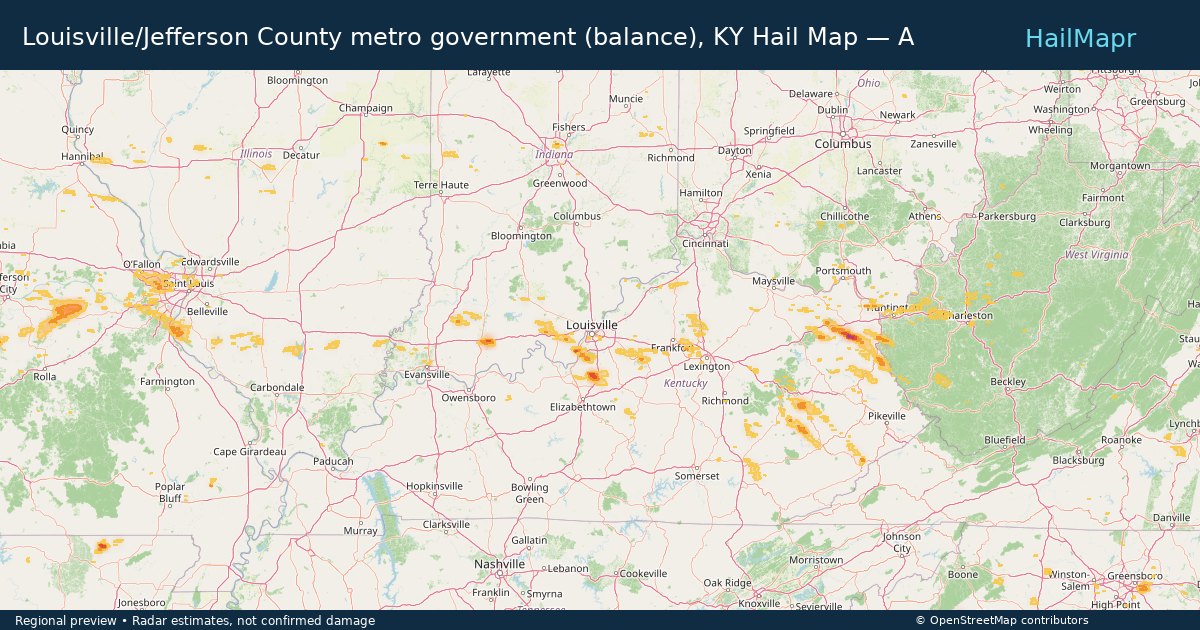Screen dimensions: 1200x630
Task: Click the Dayton label
Action: click(735, 151)
